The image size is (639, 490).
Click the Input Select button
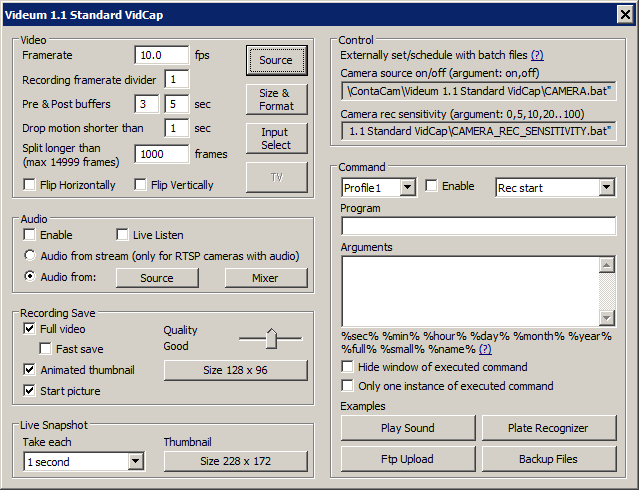point(276,138)
